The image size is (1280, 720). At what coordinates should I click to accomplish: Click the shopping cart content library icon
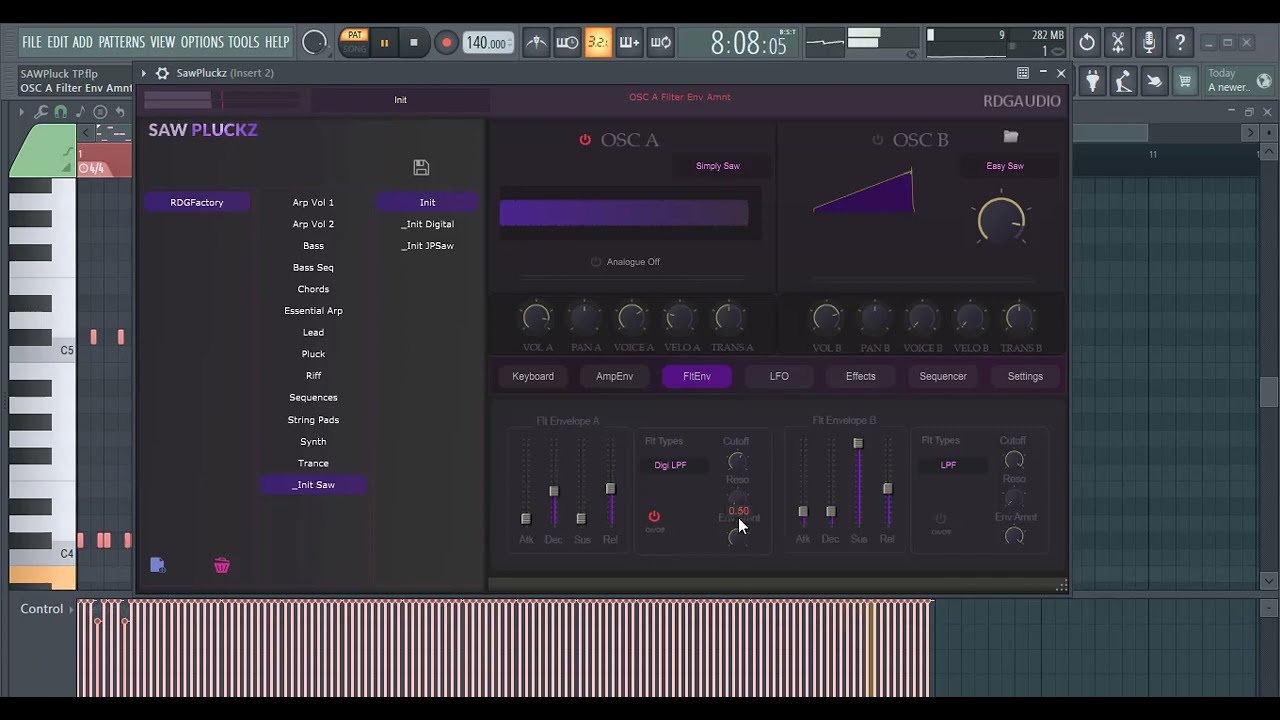tap(1185, 81)
